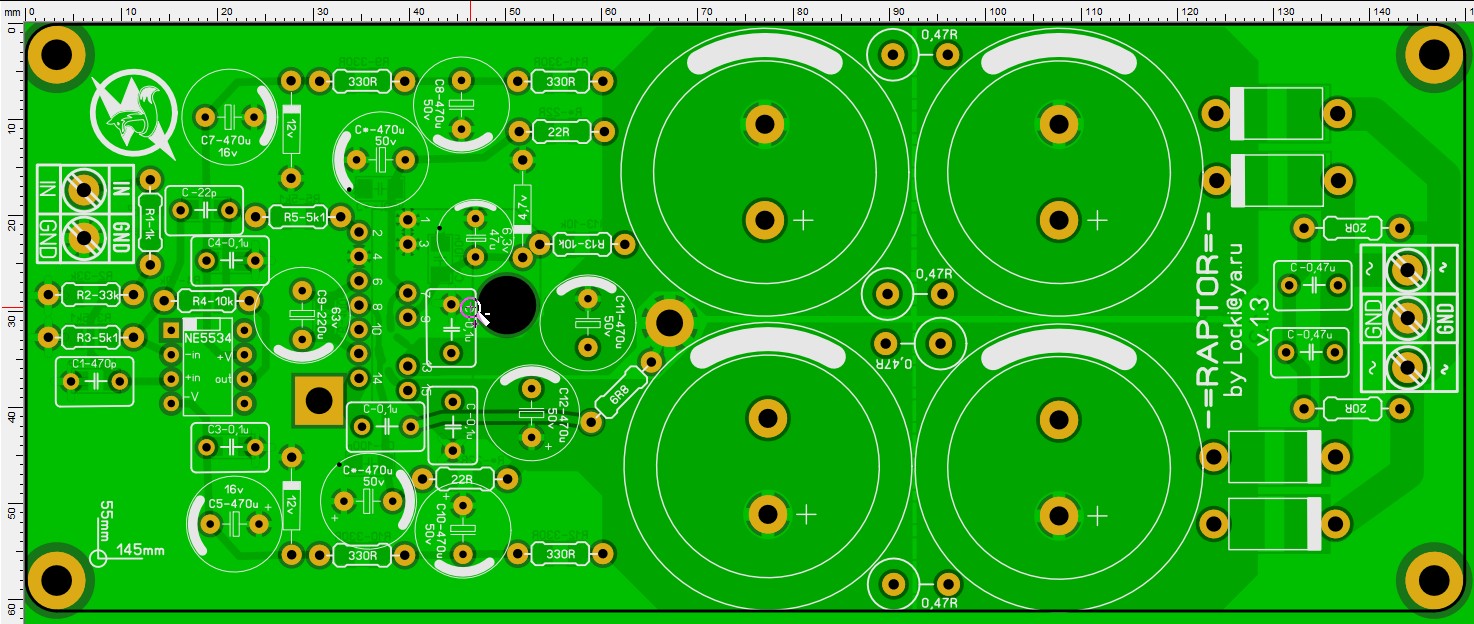This screenshot has height=624, width=1474.
Task: Select the 12v zener beside C7 capacitor
Action: click(291, 129)
